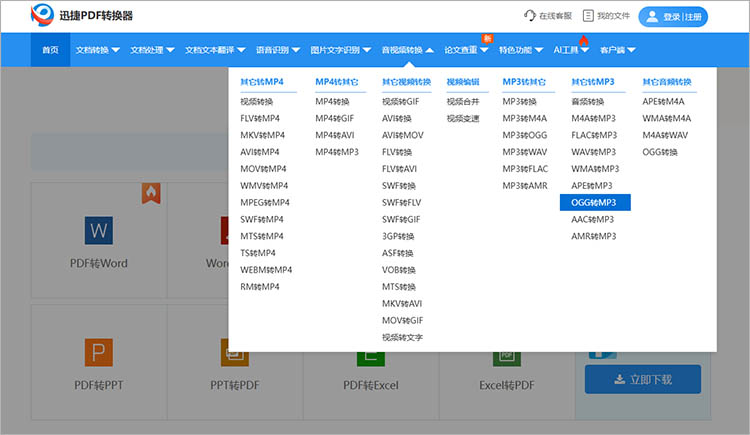Image resolution: width=750 pixels, height=435 pixels.
Task: Select MP4转GIF menu entry
Action: tap(335, 118)
